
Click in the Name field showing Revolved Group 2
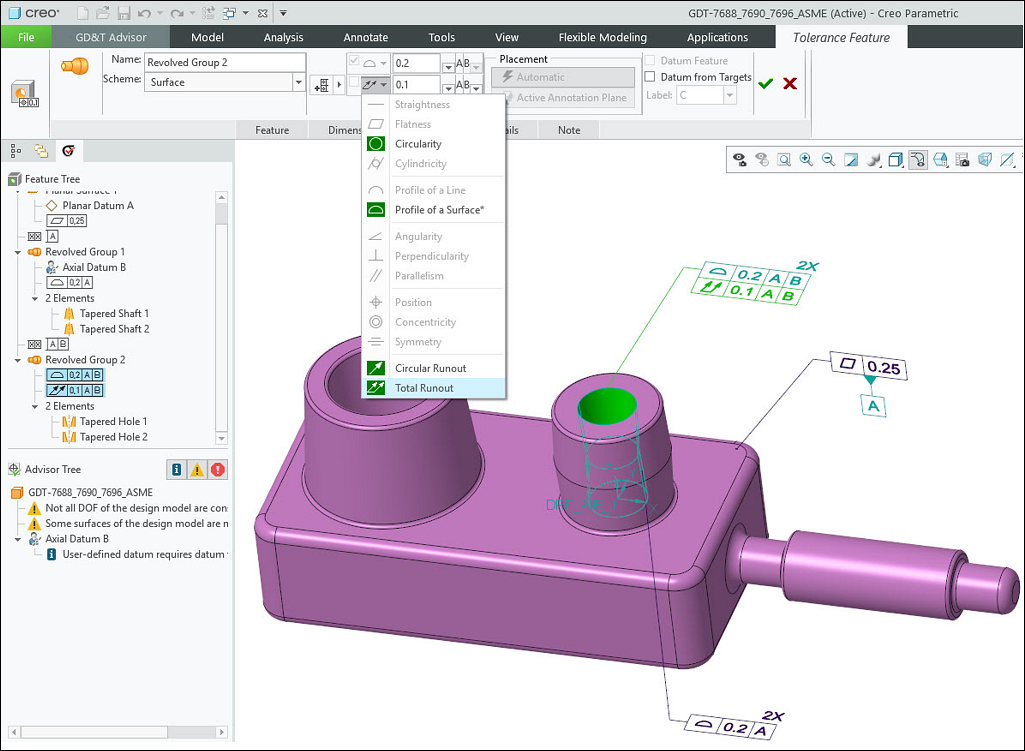[x=224, y=62]
